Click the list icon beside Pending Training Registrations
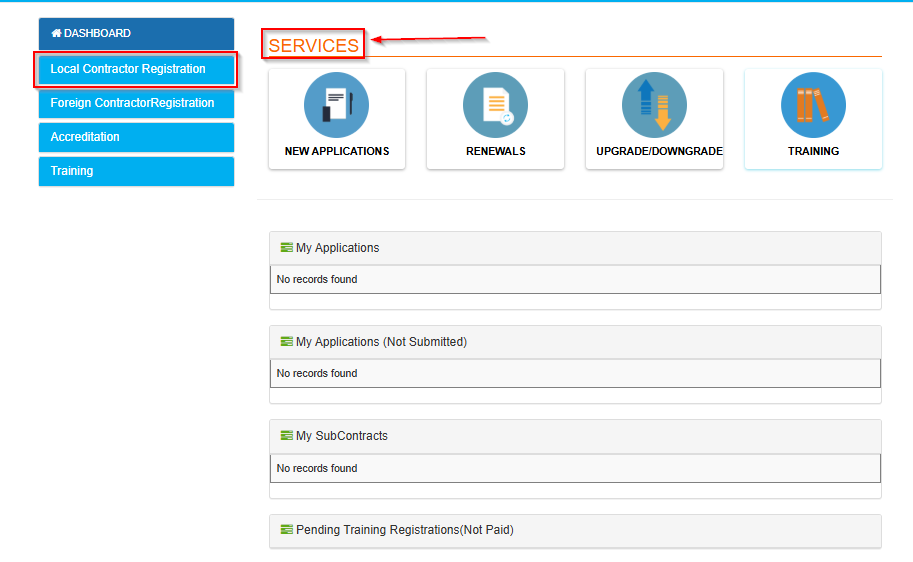This screenshot has width=913, height=562. point(286,529)
